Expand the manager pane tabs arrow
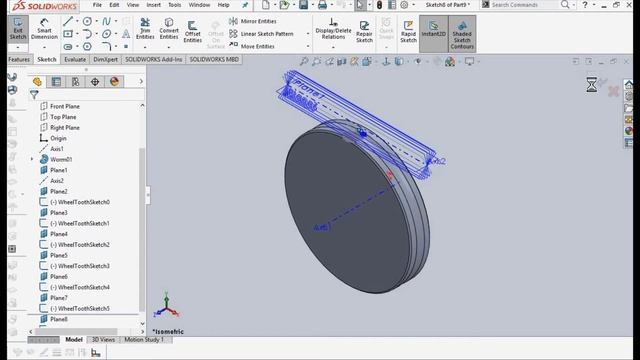Image resolution: width=640 pixels, height=360 pixels. pos(141,82)
